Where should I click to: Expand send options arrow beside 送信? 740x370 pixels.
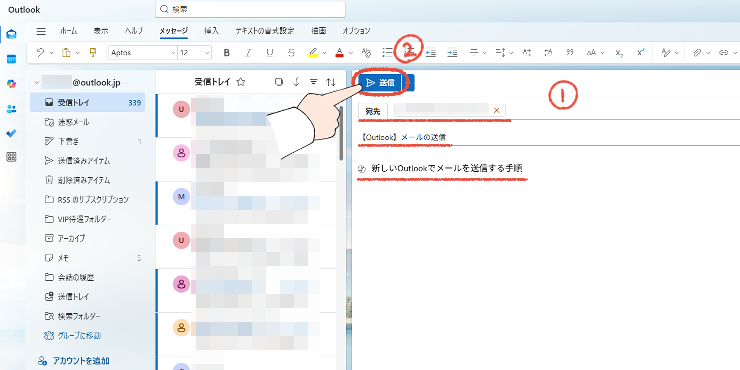click(x=409, y=83)
